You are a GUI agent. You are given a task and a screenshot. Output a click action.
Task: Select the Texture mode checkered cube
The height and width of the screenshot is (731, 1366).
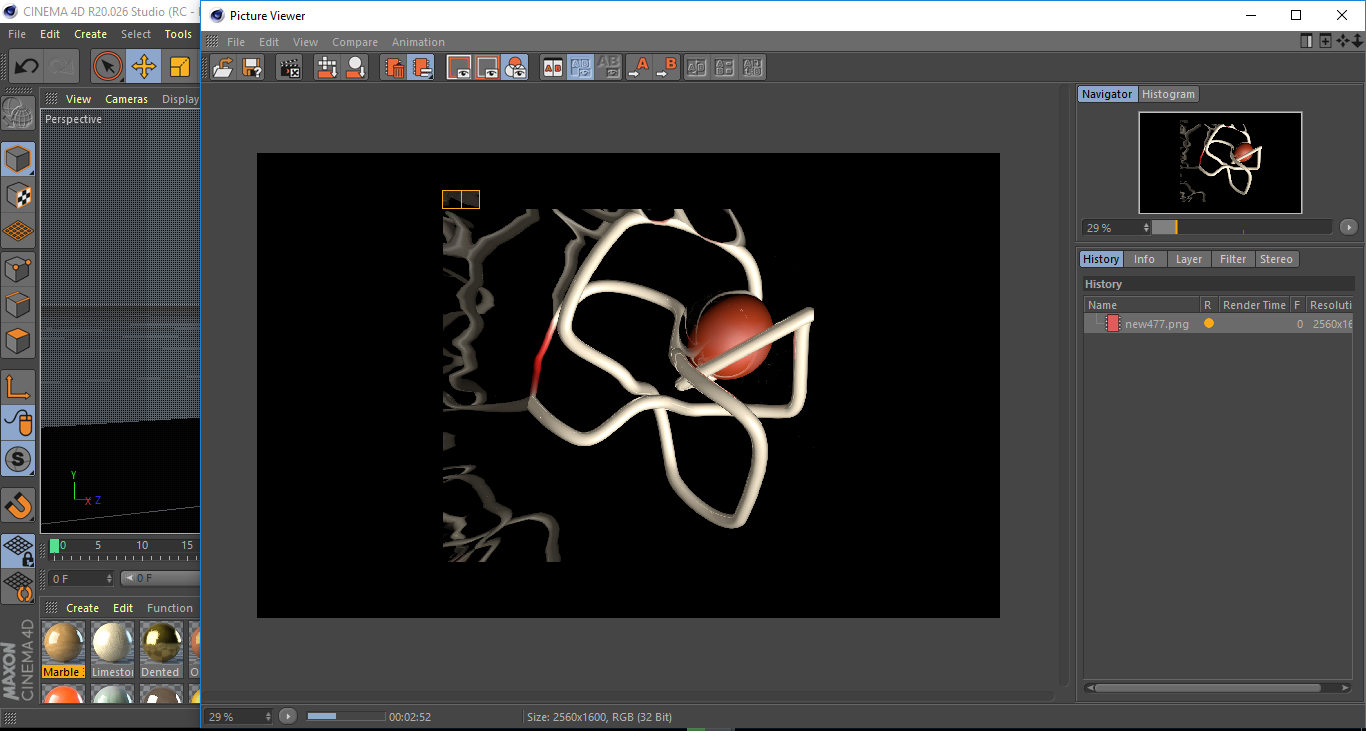point(18,195)
